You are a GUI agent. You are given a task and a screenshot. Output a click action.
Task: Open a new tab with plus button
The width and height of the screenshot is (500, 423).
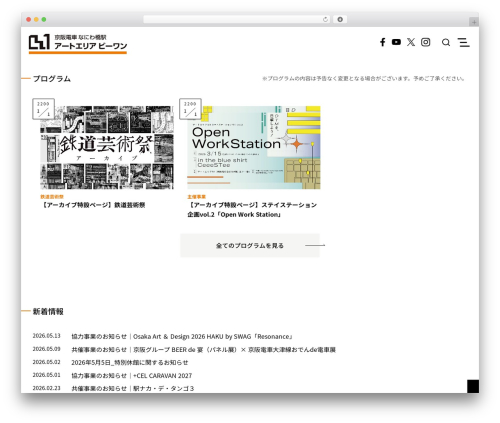pyautogui.click(x=474, y=22)
